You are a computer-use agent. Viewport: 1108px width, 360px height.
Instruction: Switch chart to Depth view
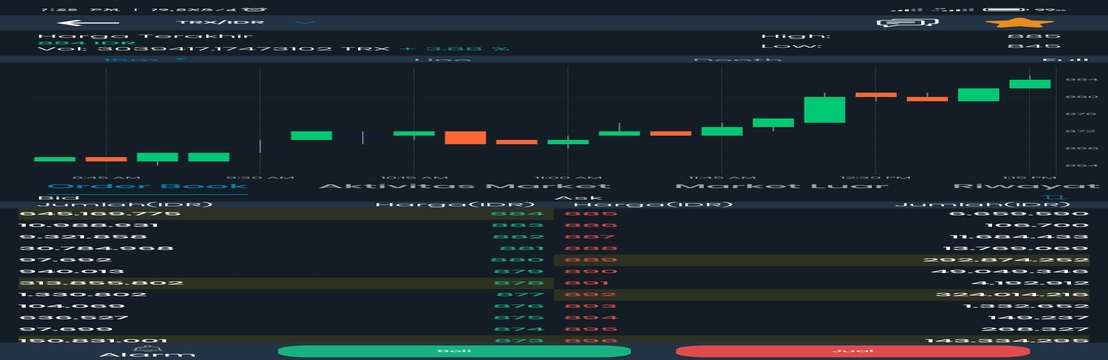737,60
